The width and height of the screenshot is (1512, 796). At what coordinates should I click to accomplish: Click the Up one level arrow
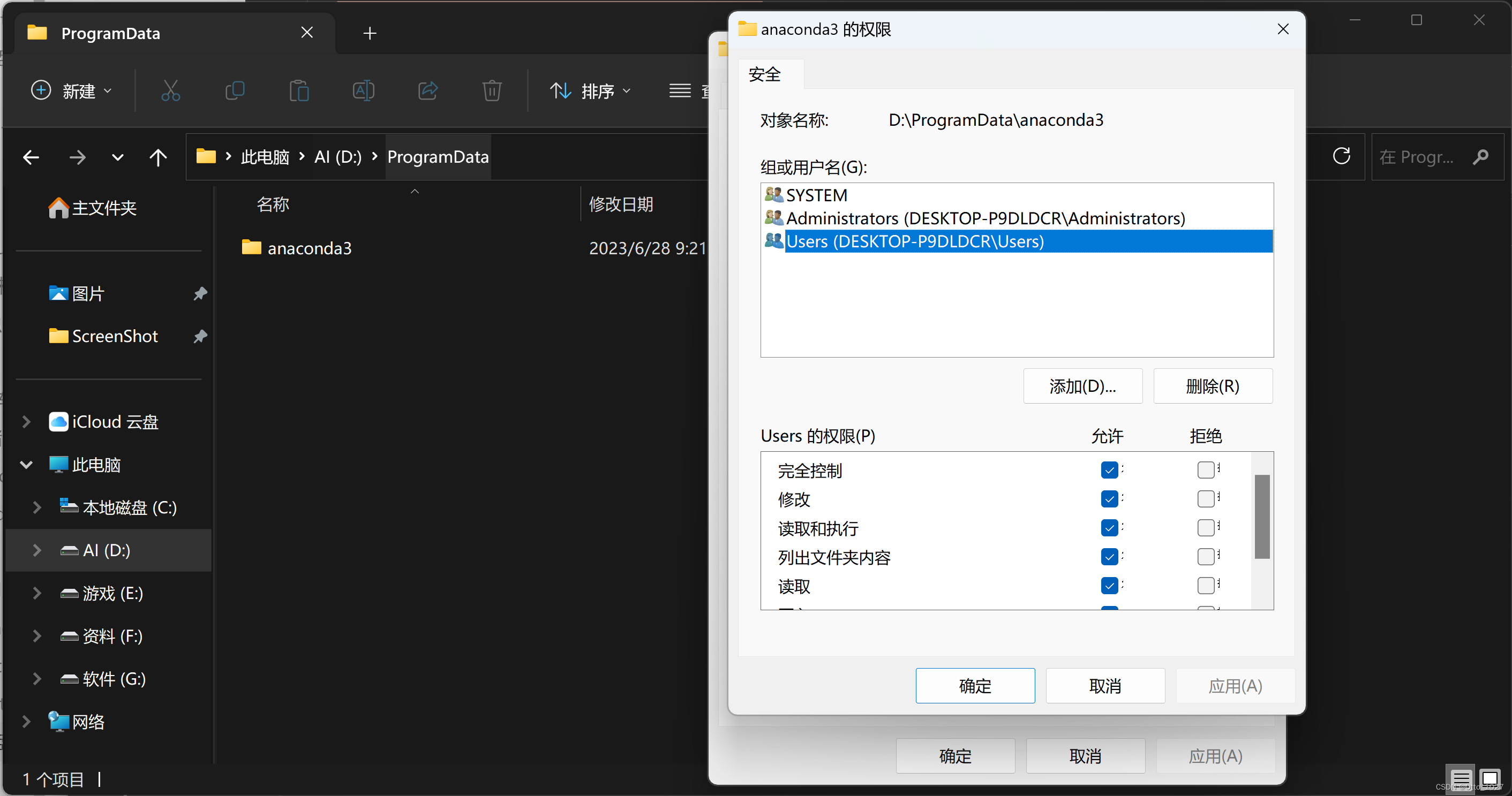[x=158, y=157]
